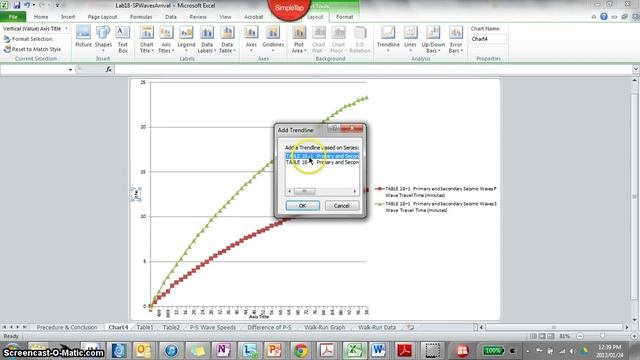Image resolution: width=640 pixels, height=360 pixels.
Task: Open the Table1 sheet tab
Action: (145, 327)
